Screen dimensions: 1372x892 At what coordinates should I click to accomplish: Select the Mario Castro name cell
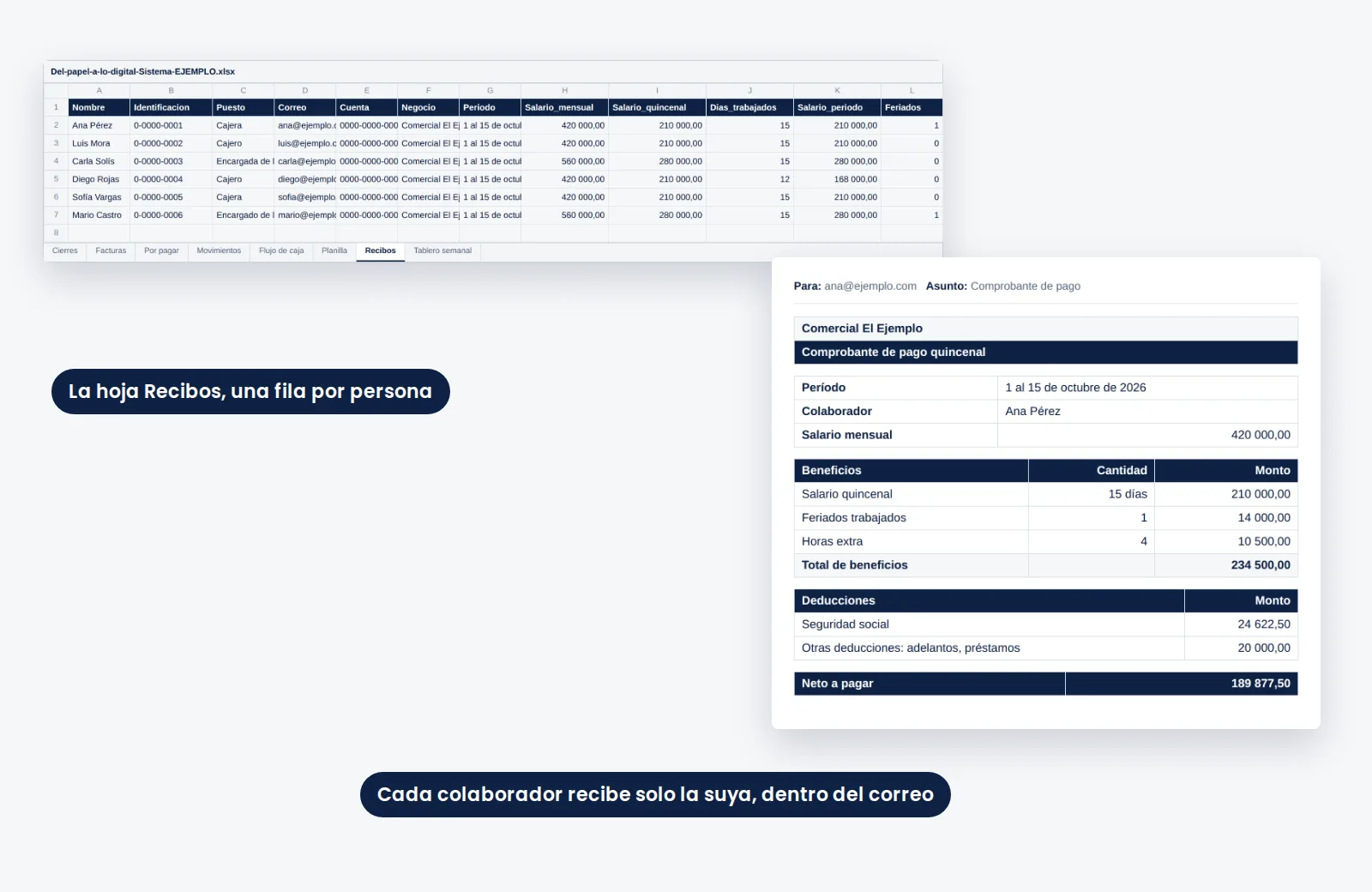99,216
